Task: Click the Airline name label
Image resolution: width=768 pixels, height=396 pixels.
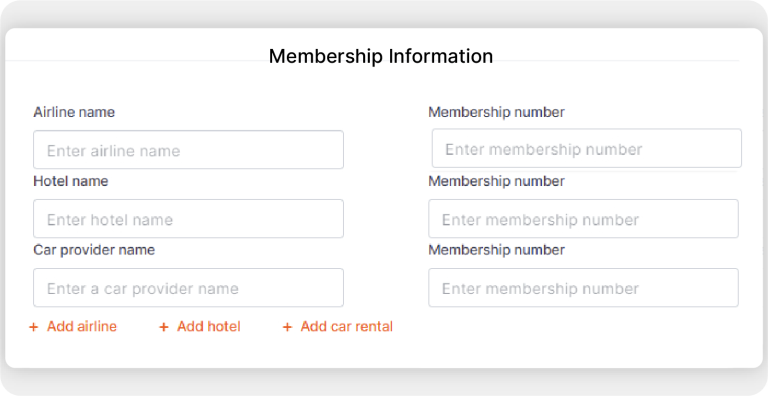Action: (x=74, y=112)
